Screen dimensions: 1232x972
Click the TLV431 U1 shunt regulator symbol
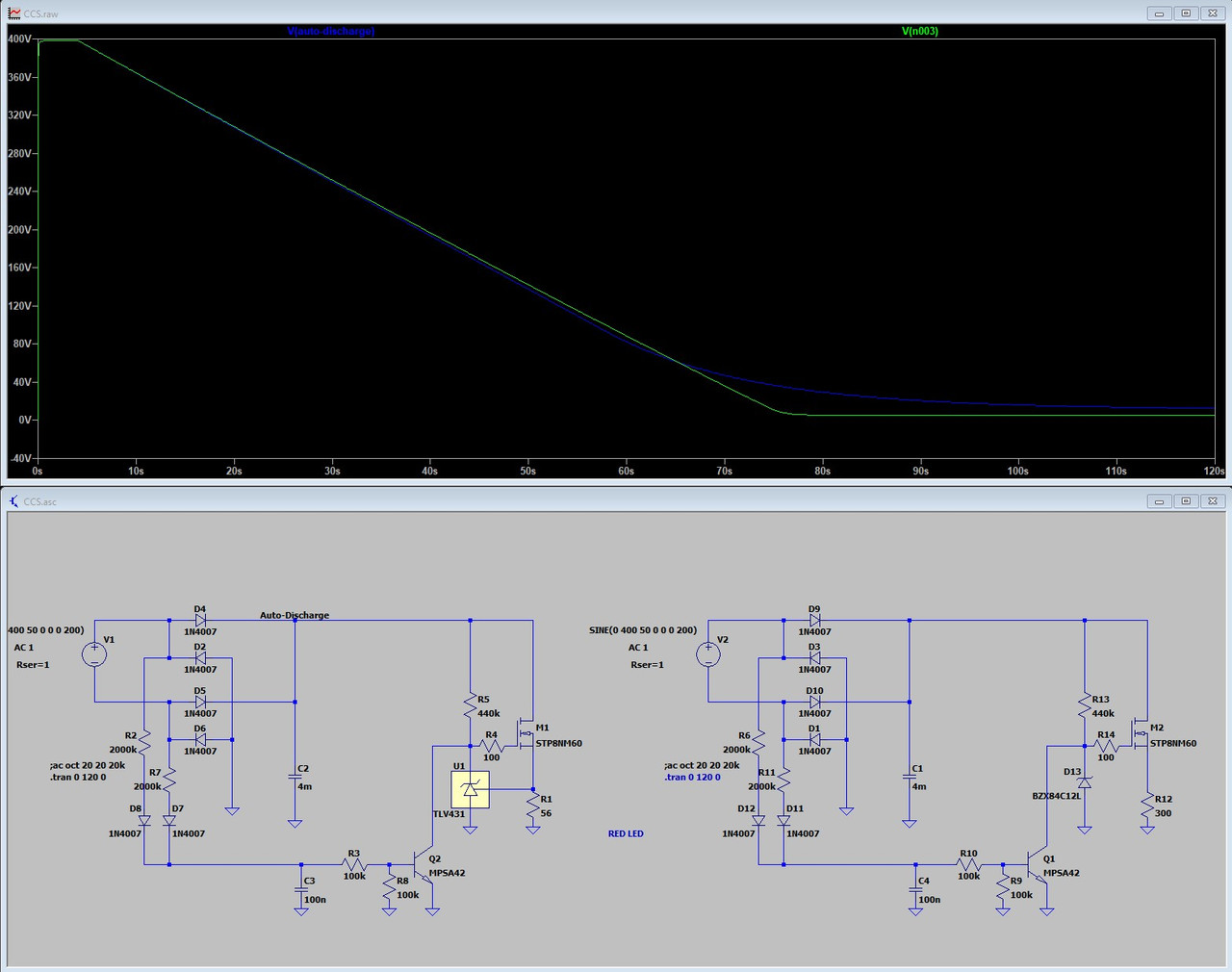(x=470, y=790)
